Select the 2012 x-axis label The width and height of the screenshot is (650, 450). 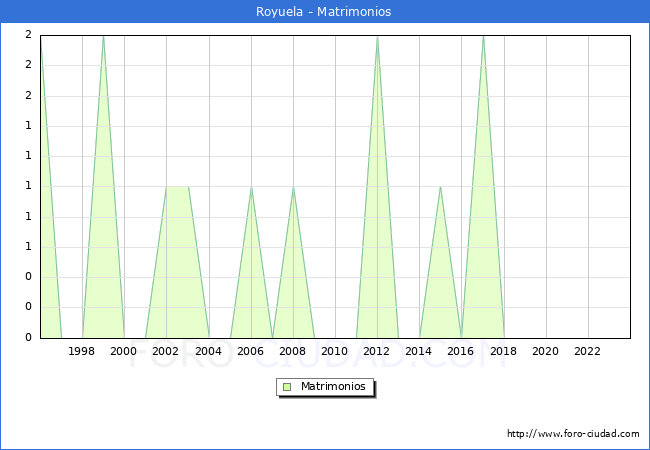tap(377, 351)
